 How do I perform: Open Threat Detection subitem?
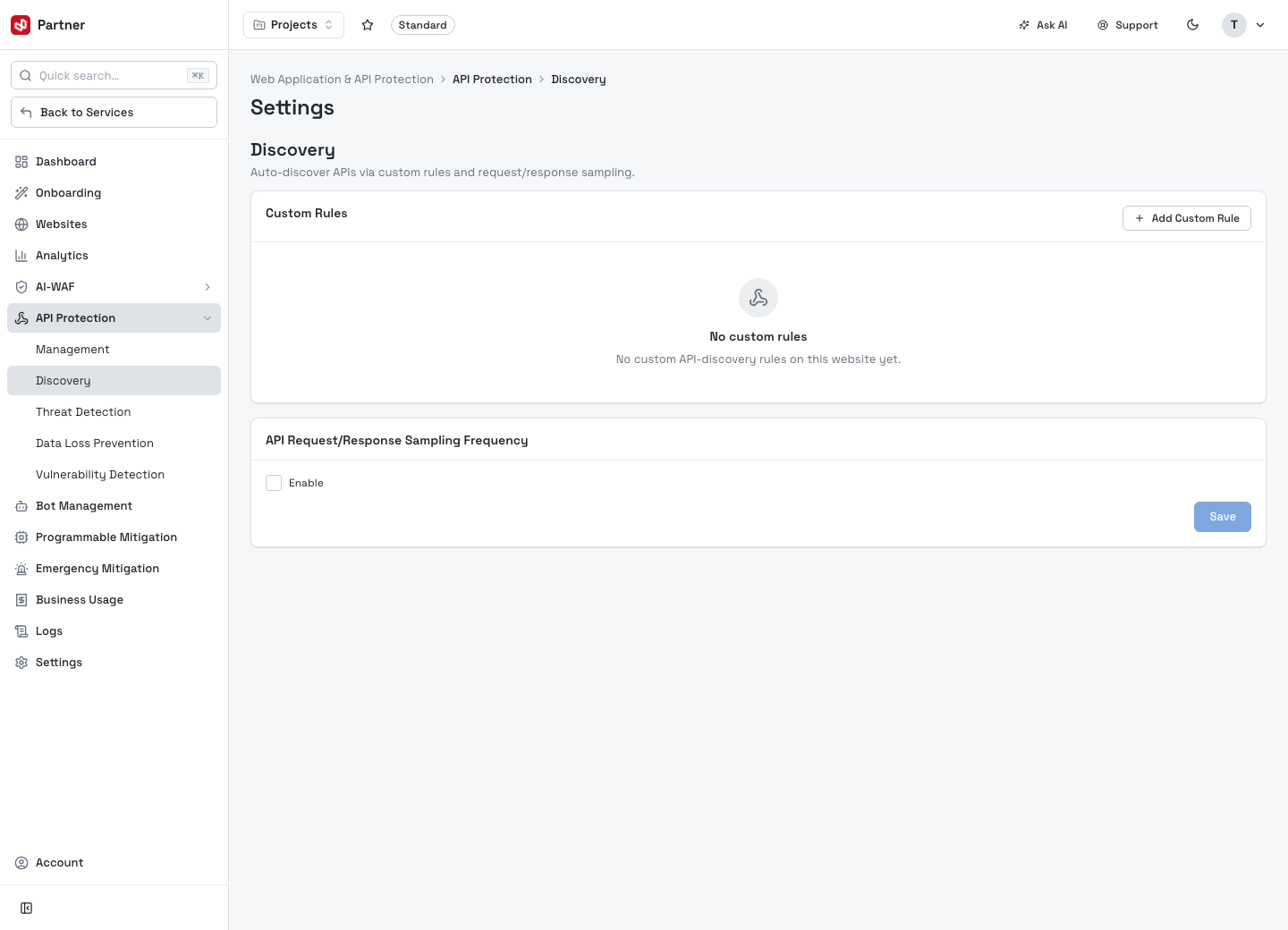click(x=114, y=412)
